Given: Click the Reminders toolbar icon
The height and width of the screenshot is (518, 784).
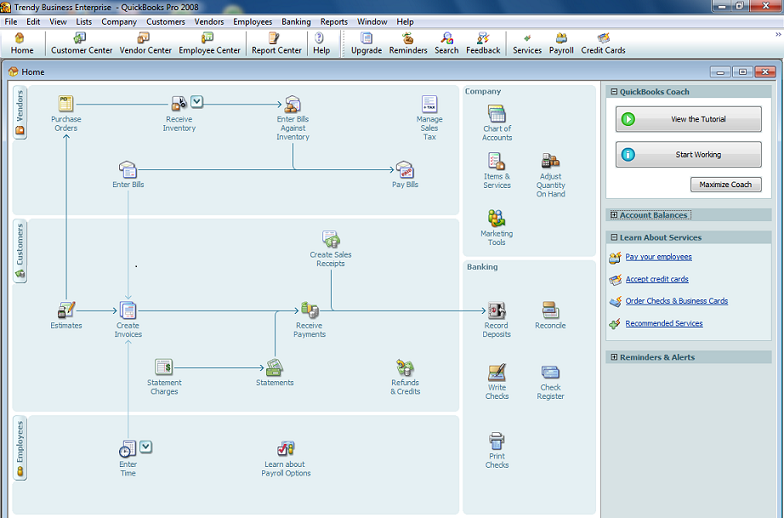Looking at the screenshot, I should click(408, 44).
